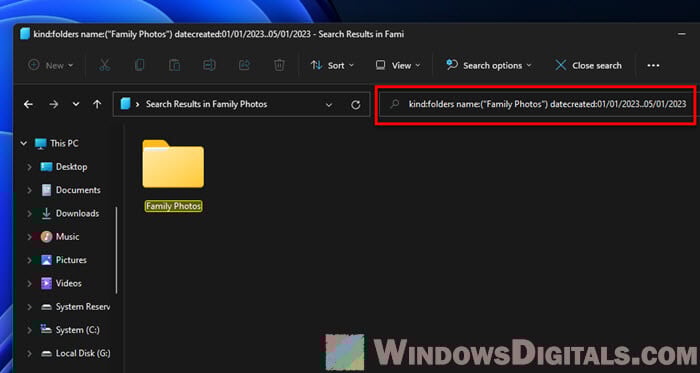Expand the Local Disk (G:) node
The image size is (700, 373).
(x=29, y=354)
